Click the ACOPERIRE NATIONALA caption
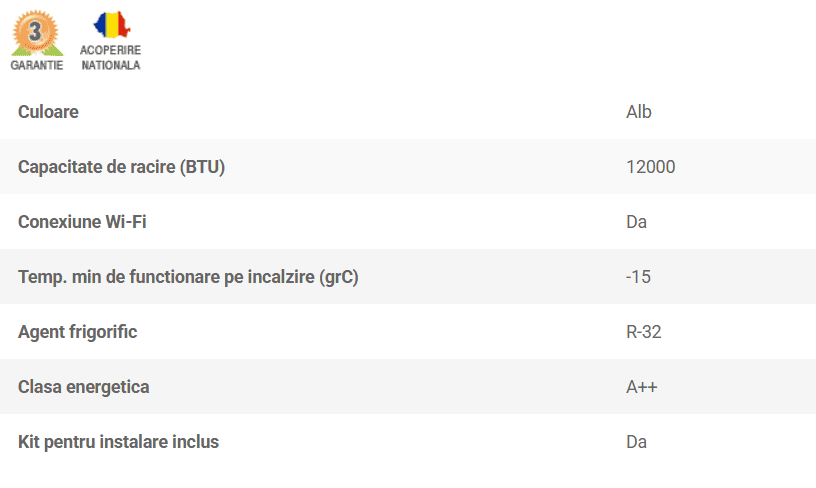This screenshot has height=488, width=816. [x=111, y=58]
